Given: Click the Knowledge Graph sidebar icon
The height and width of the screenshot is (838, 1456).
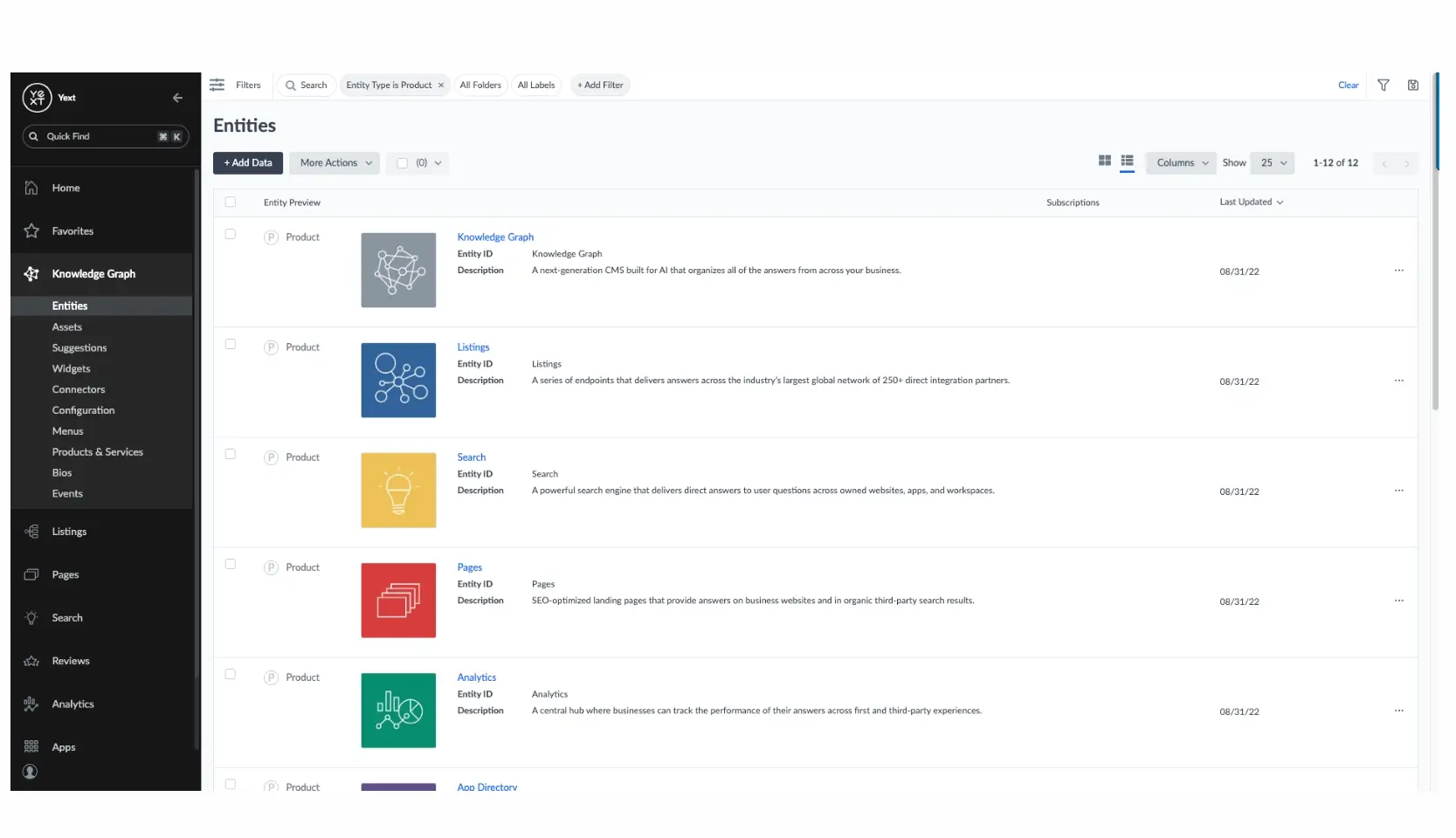Looking at the screenshot, I should click(31, 274).
